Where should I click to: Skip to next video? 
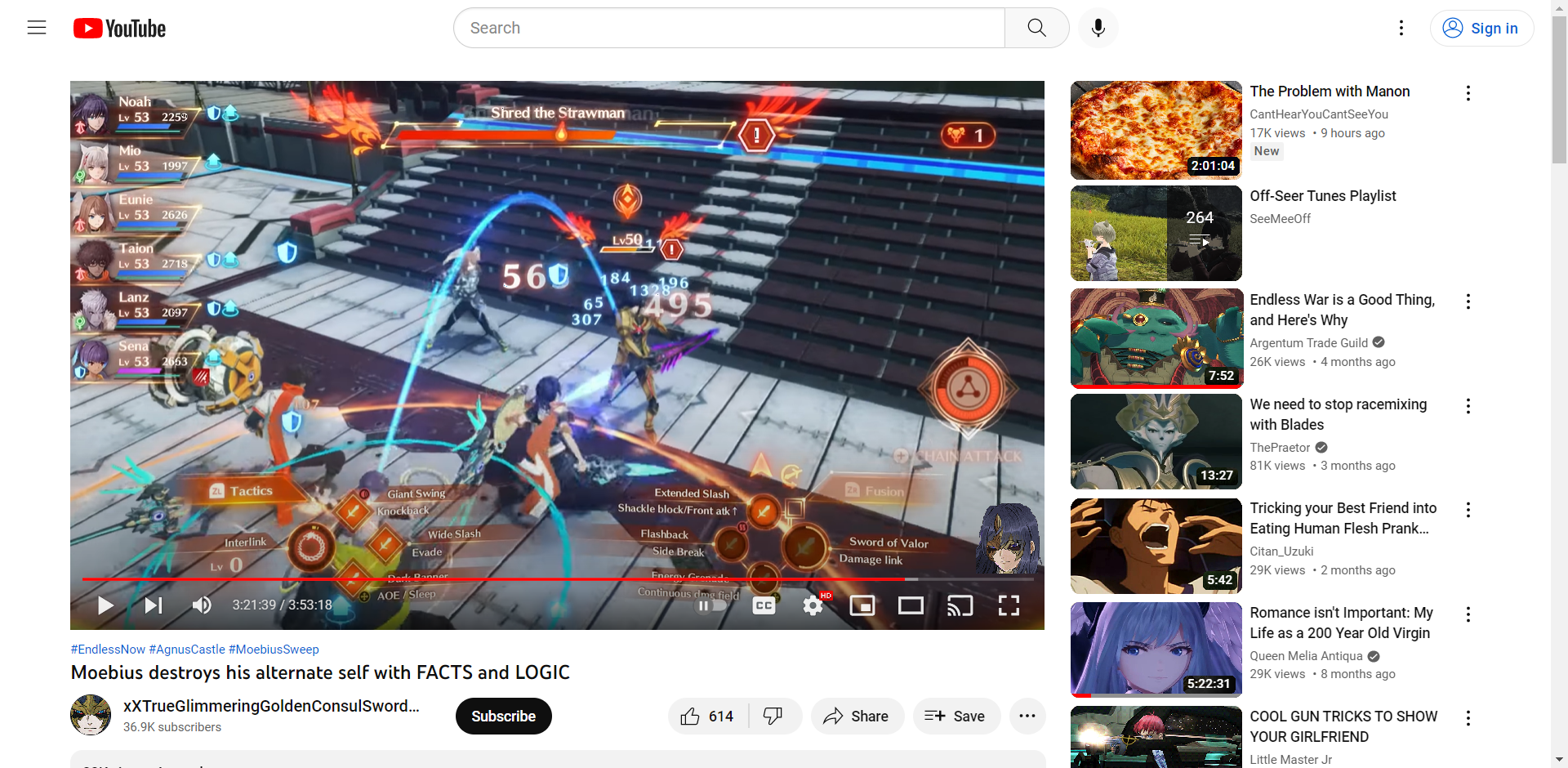154,605
